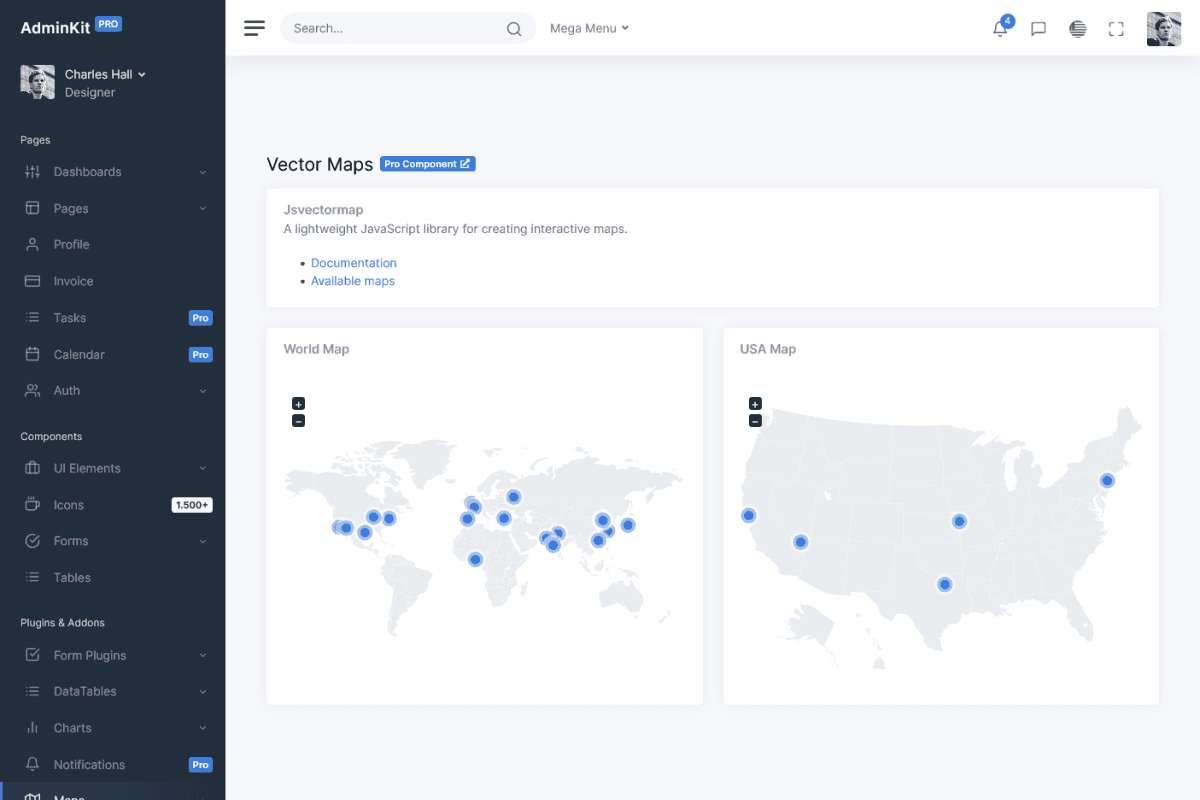Screen dimensions: 1200x800
Task: Click the World Map card title
Action: [316, 349]
